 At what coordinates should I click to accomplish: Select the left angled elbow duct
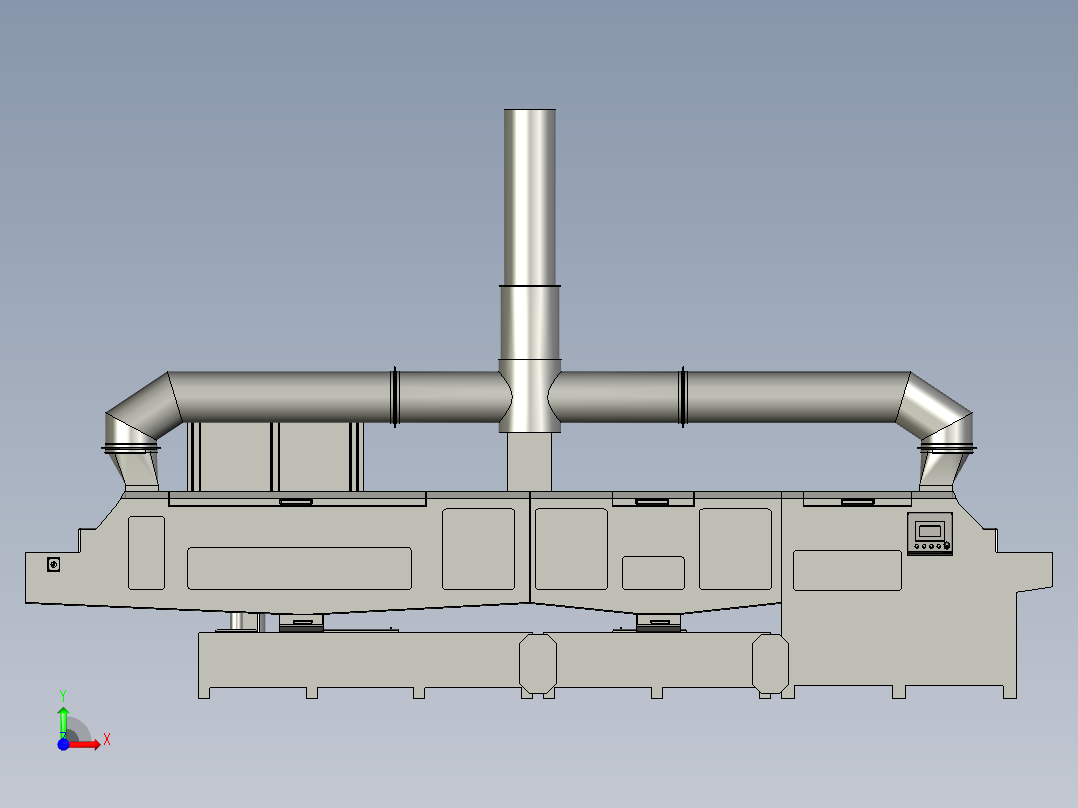[x=143, y=407]
